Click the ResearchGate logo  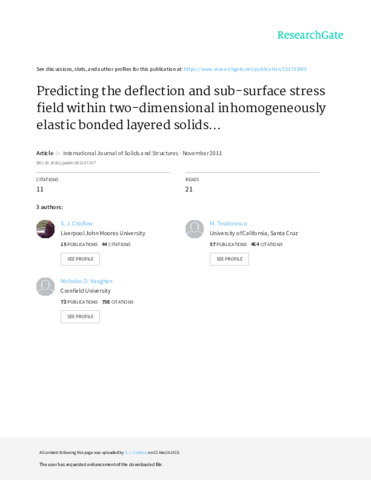[x=310, y=35]
